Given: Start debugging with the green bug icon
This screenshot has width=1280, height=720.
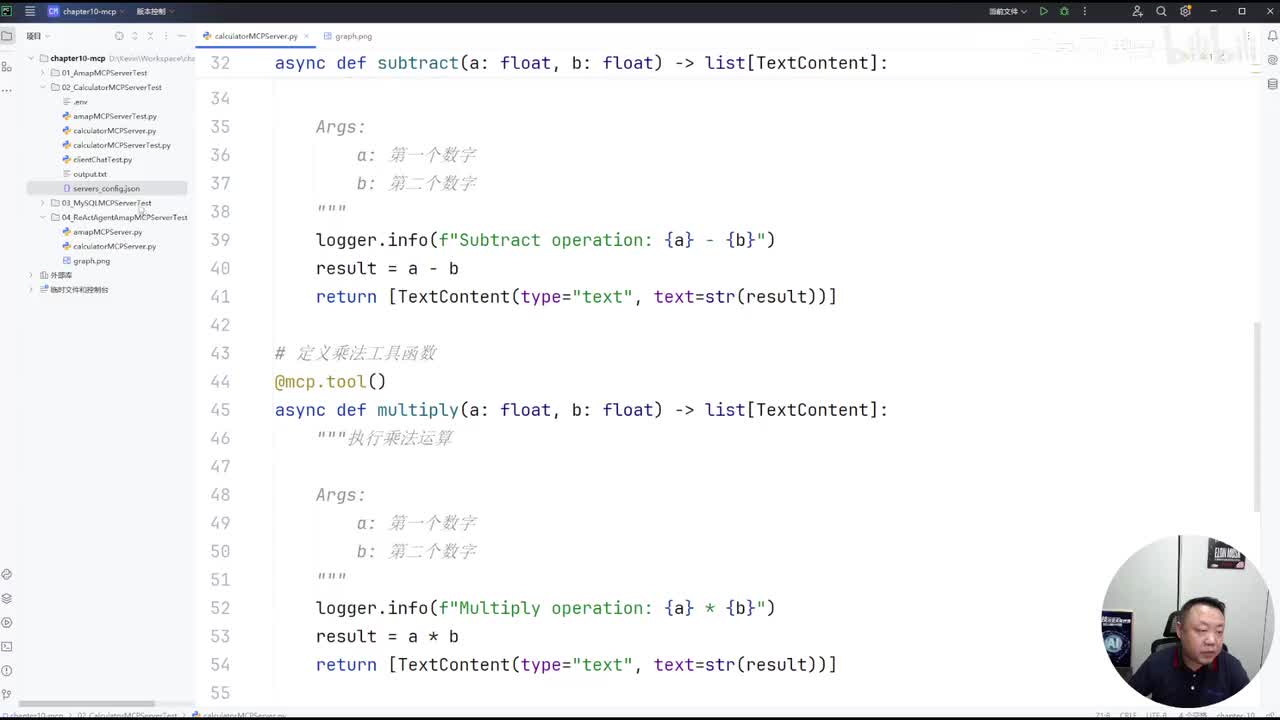Looking at the screenshot, I should (x=1064, y=11).
